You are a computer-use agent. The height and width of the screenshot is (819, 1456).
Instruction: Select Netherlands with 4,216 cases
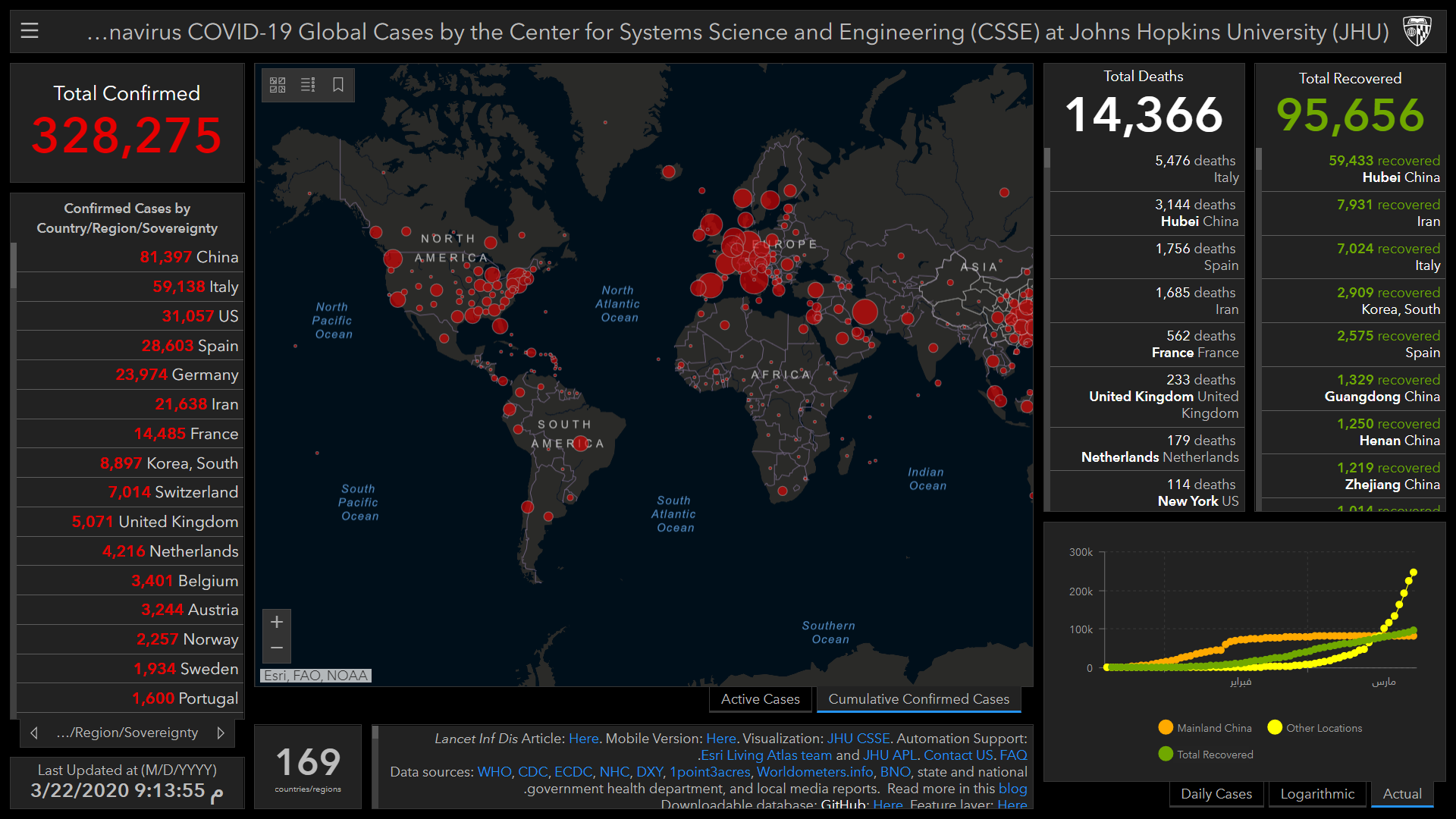click(x=130, y=551)
